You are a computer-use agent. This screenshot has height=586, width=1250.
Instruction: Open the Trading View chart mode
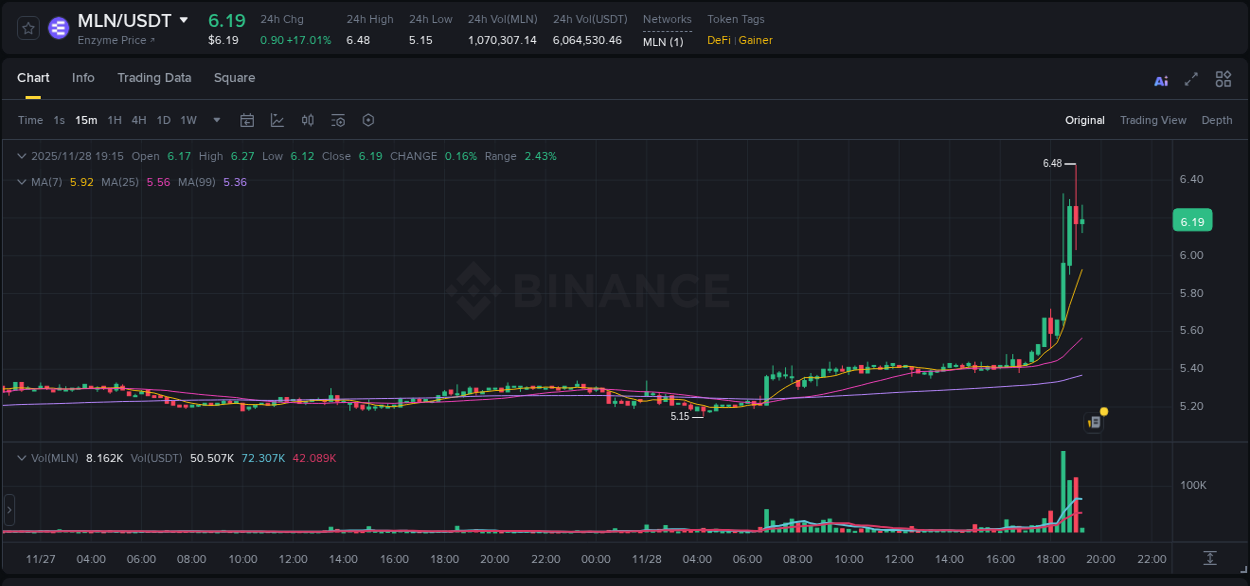tap(1152, 120)
